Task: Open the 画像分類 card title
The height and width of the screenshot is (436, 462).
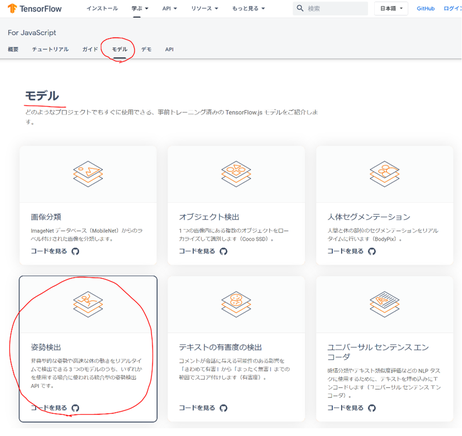Action: point(46,217)
